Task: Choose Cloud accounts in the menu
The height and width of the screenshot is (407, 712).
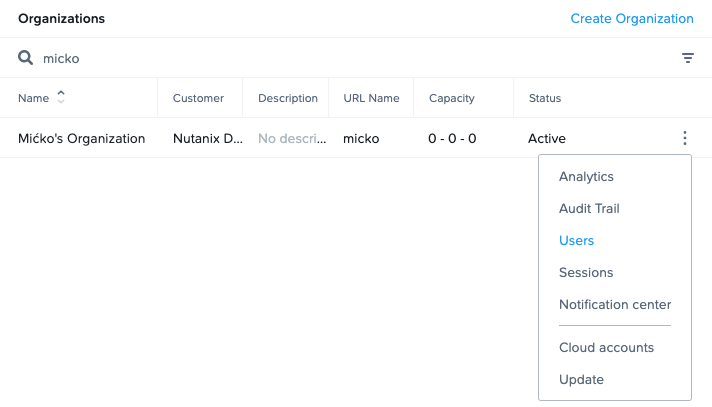Action: click(x=606, y=347)
